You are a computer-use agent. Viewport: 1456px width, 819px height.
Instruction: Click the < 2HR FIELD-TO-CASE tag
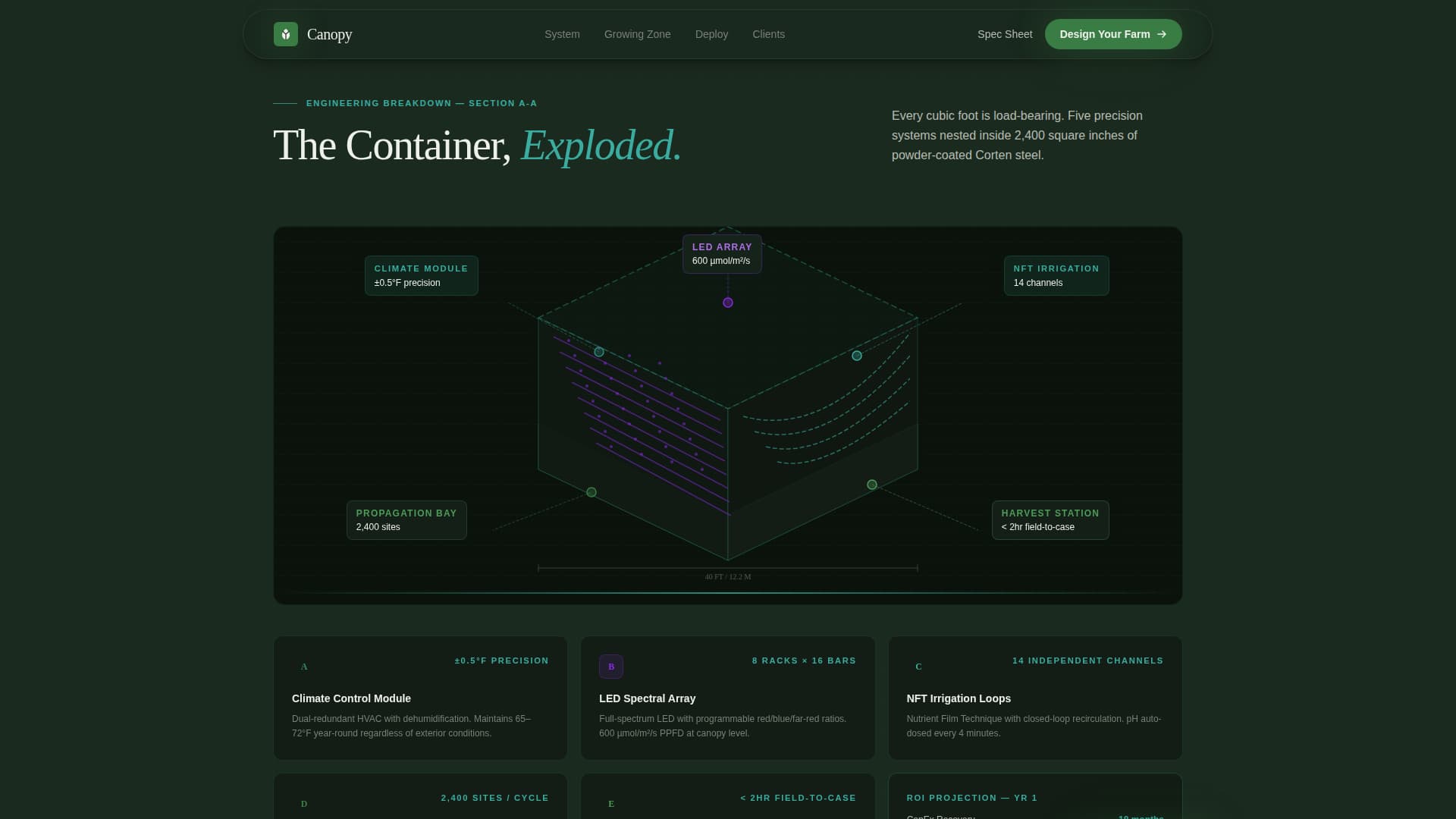(798, 798)
